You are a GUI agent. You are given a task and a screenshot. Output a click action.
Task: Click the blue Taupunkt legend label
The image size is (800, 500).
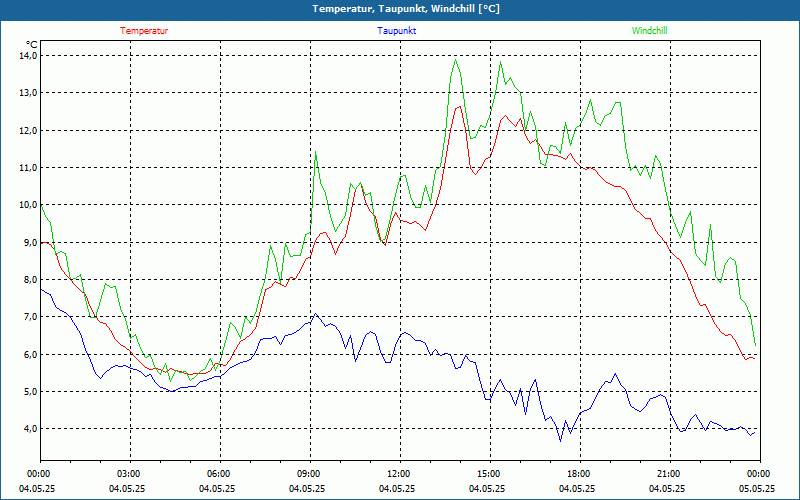click(x=397, y=31)
